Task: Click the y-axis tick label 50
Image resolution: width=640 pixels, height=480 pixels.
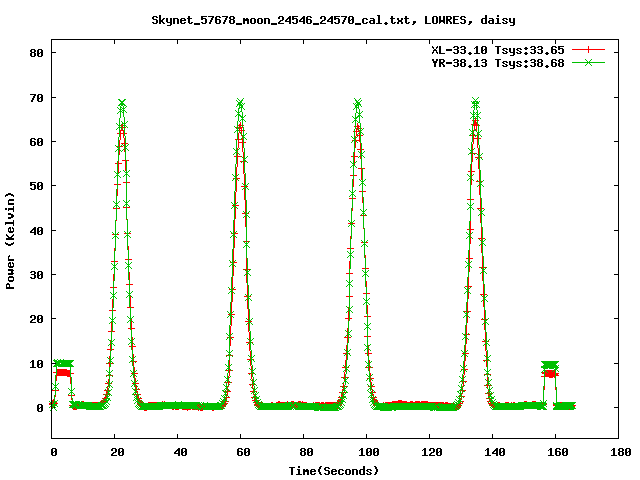Action: click(x=36, y=186)
